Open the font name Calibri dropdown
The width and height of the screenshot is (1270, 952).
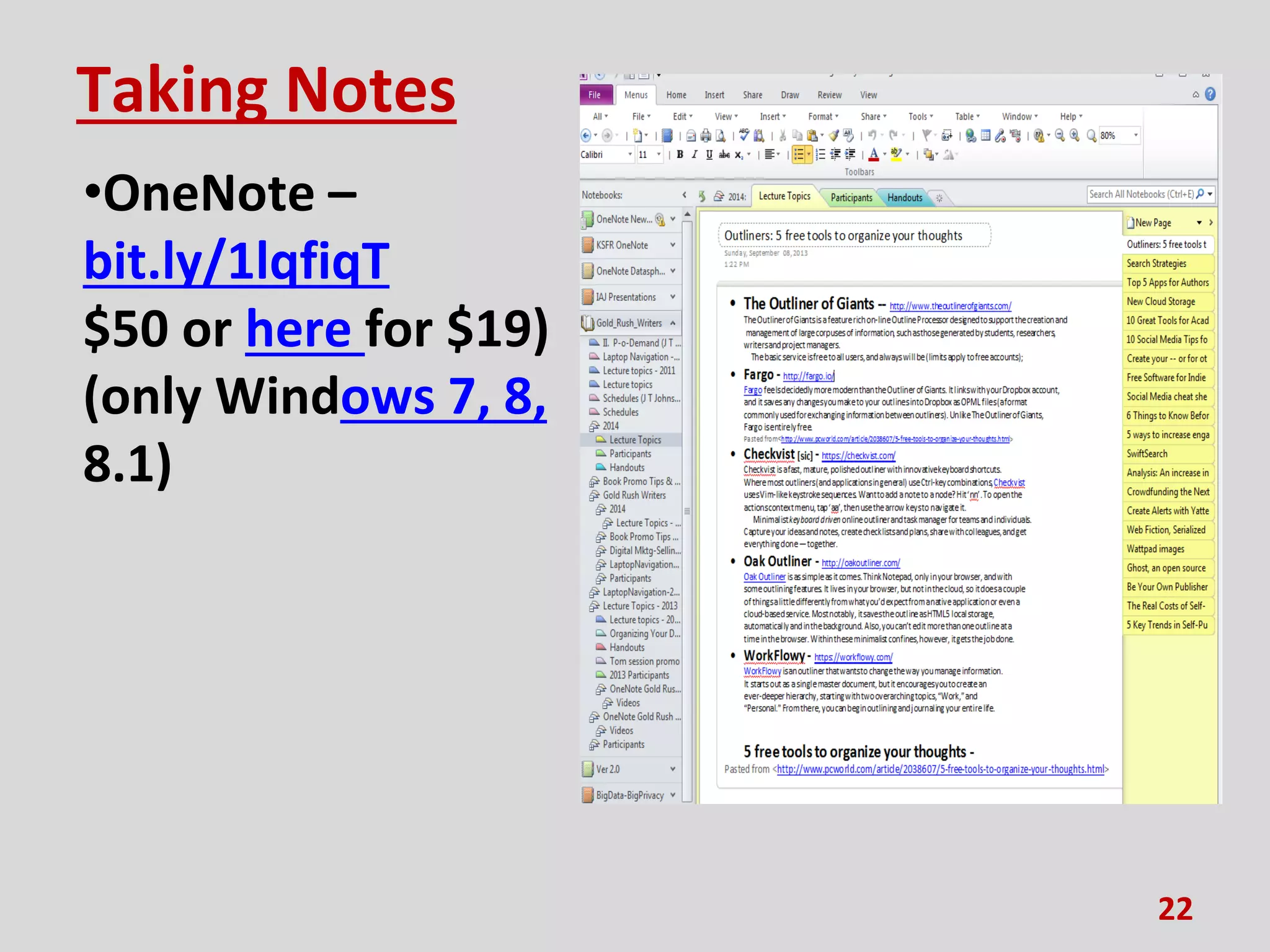tap(630, 154)
